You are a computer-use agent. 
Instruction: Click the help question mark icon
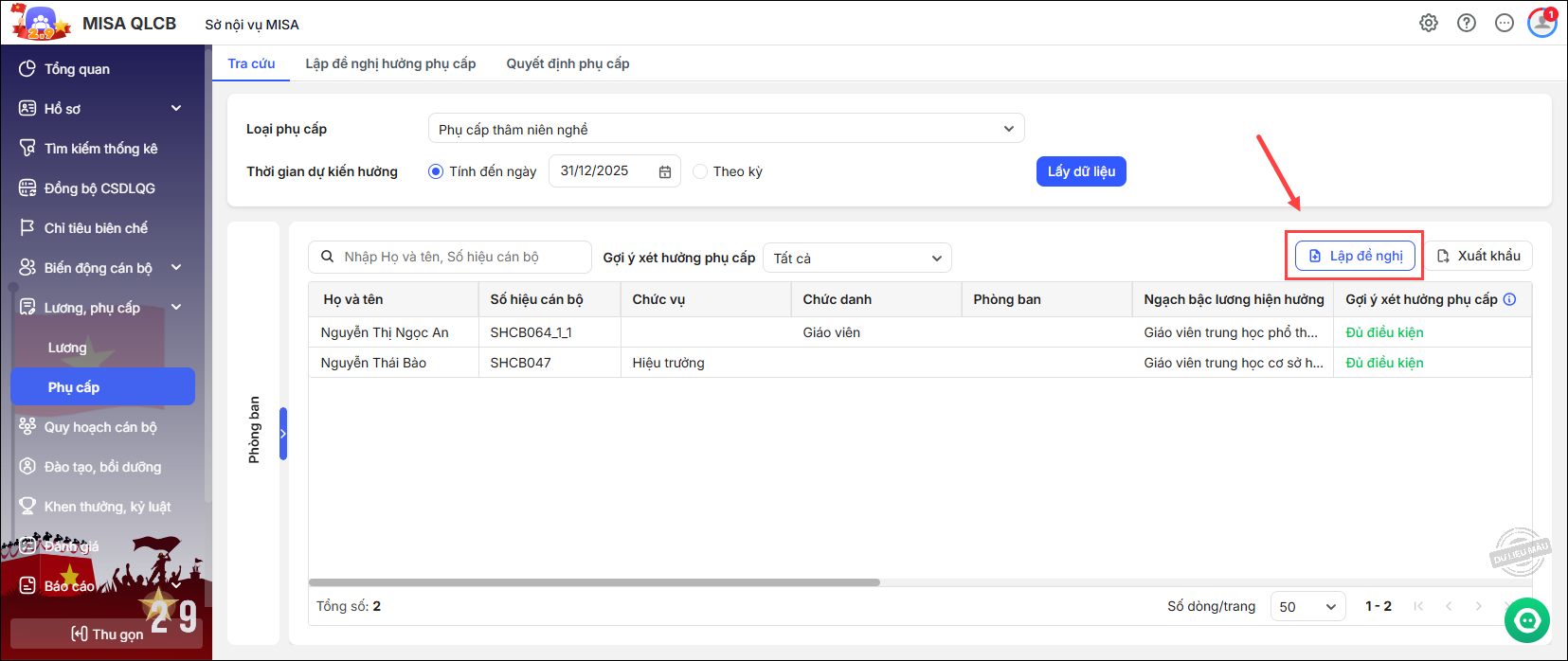[1466, 23]
